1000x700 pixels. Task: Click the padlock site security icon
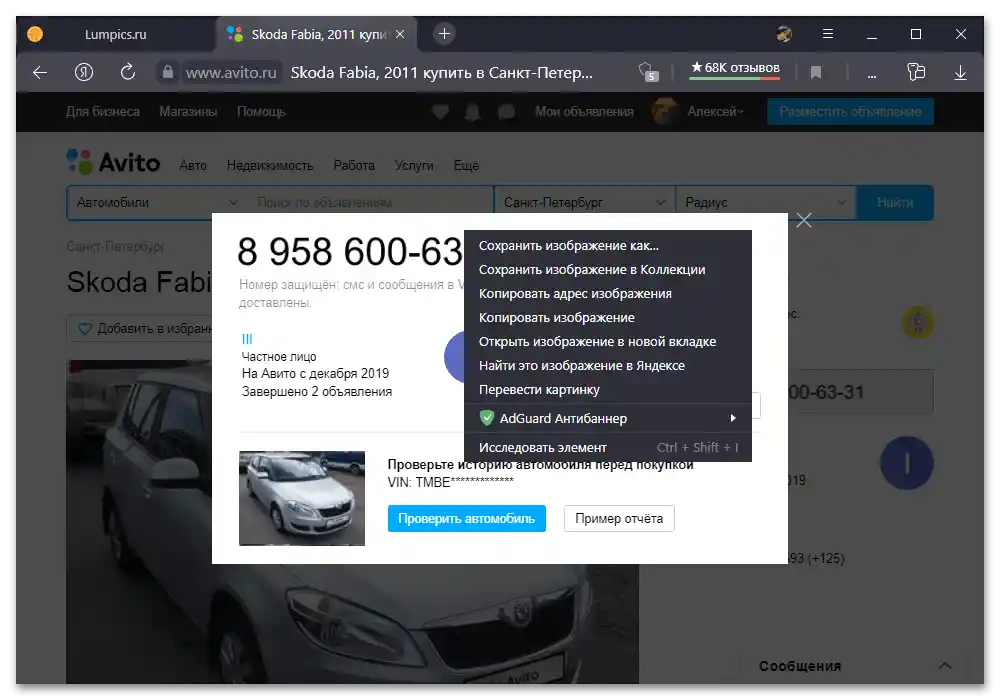[x=168, y=72]
